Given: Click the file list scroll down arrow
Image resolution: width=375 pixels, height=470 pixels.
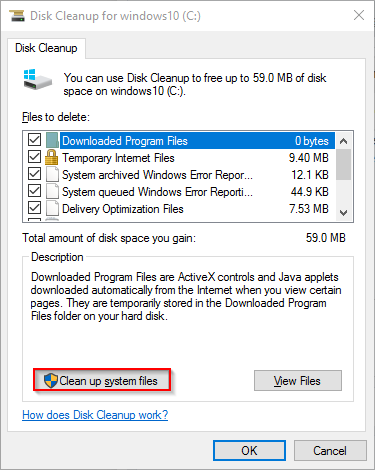Looking at the screenshot, I should (344, 212).
